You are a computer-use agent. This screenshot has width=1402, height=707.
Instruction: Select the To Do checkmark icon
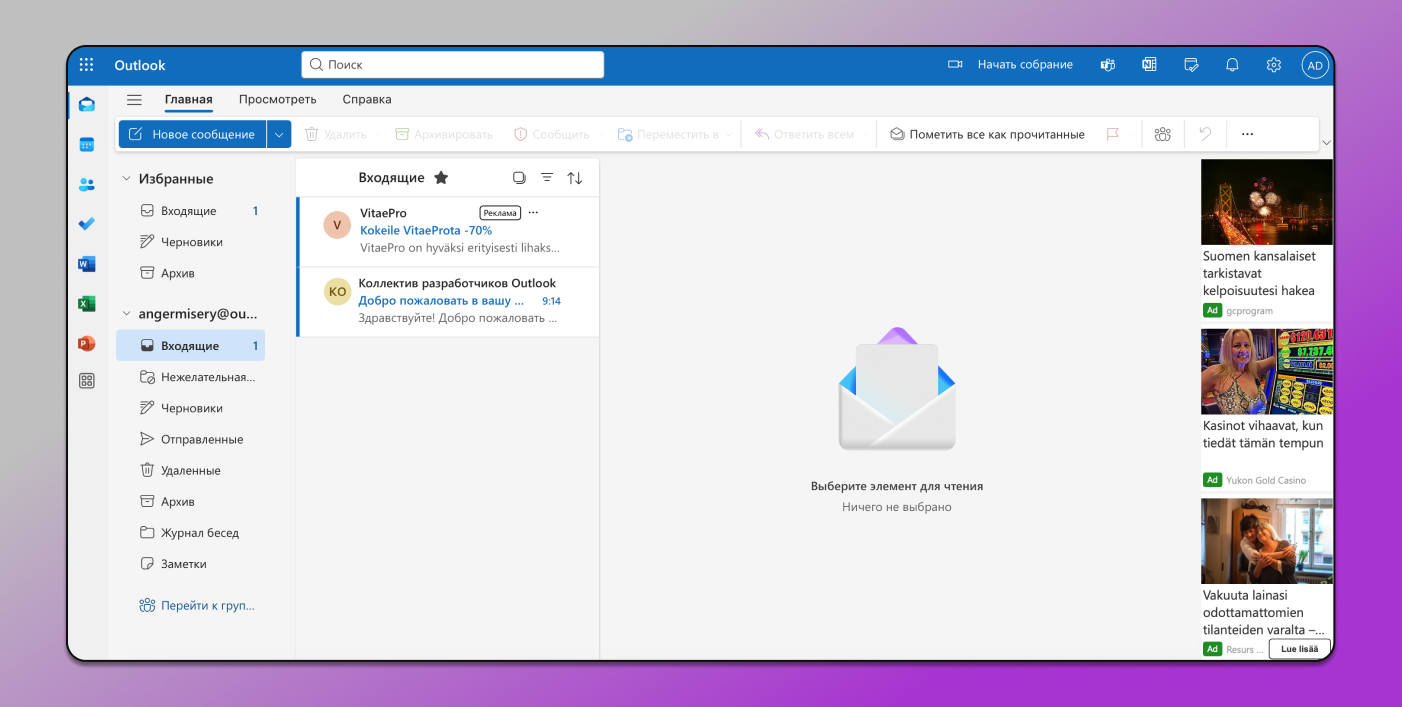86,224
